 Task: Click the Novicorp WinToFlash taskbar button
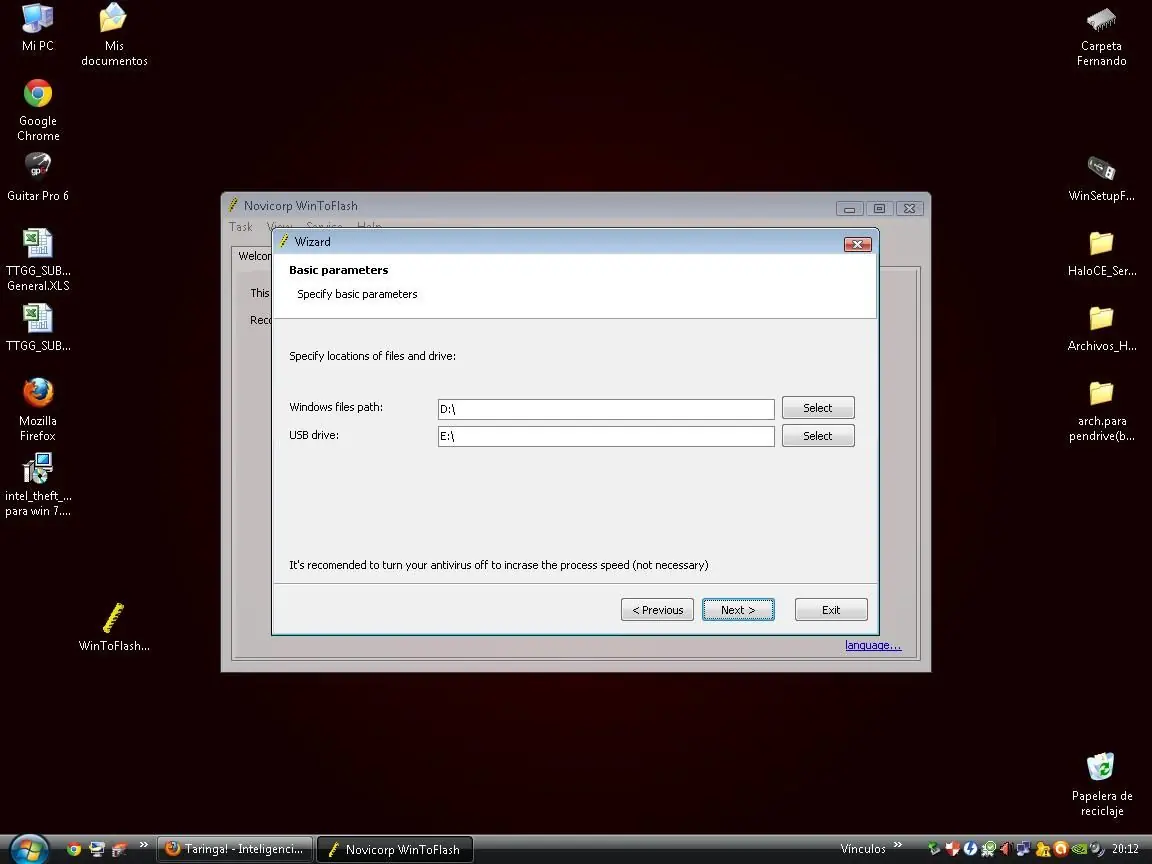point(395,849)
